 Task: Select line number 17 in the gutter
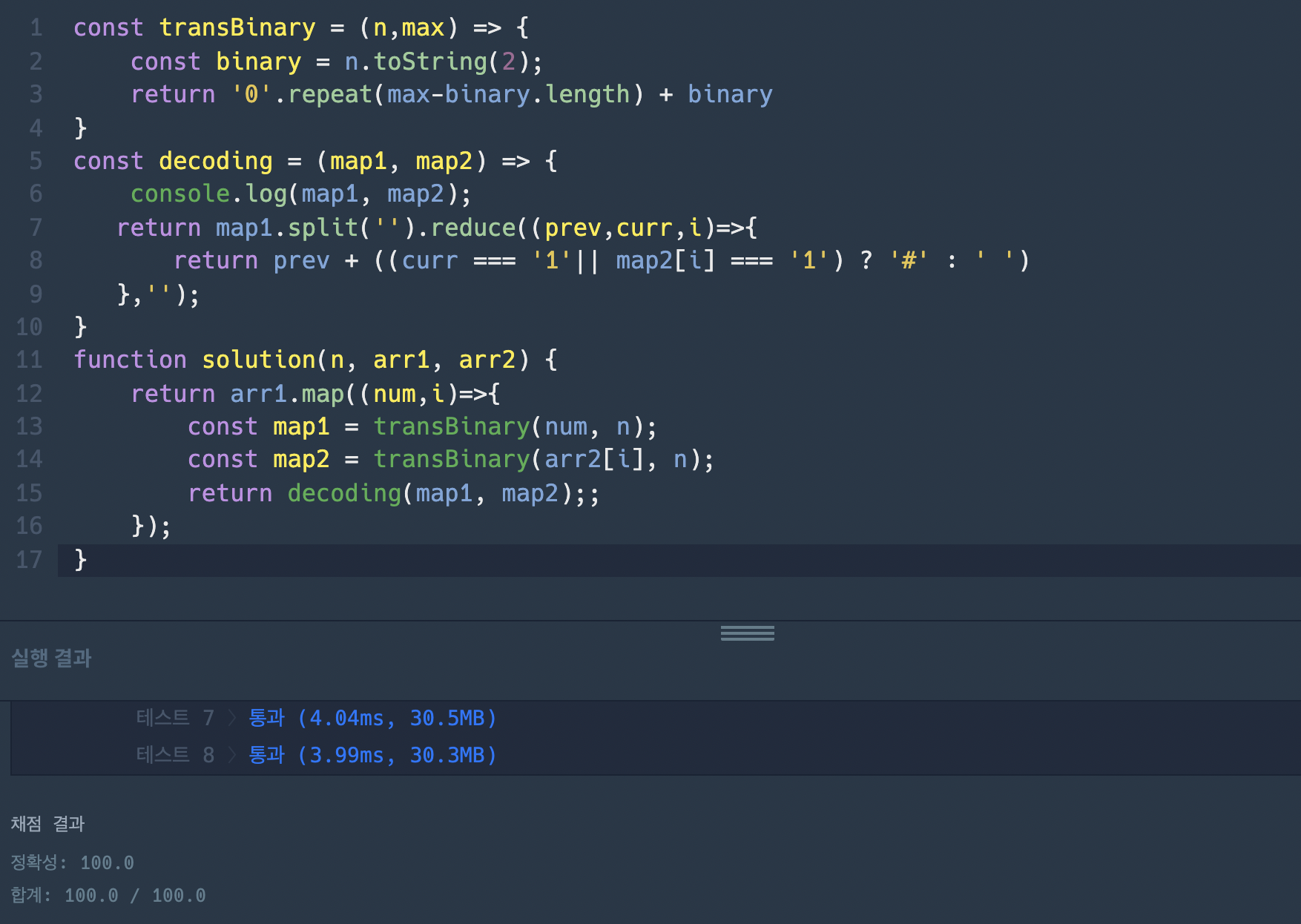[29, 559]
